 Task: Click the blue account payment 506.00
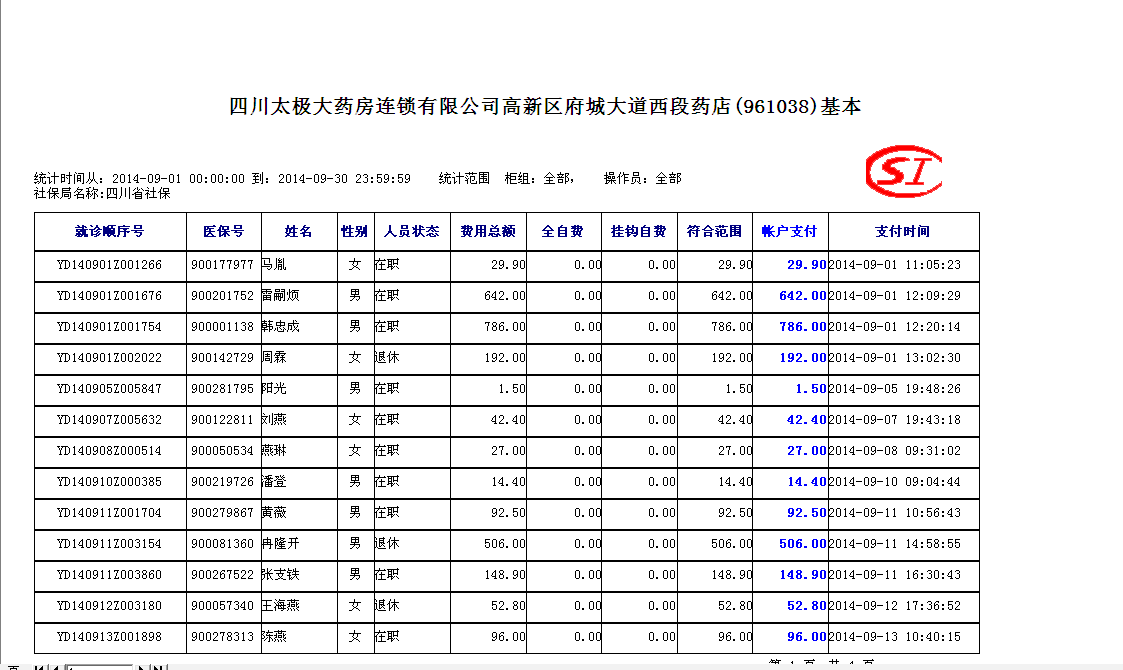click(803, 544)
